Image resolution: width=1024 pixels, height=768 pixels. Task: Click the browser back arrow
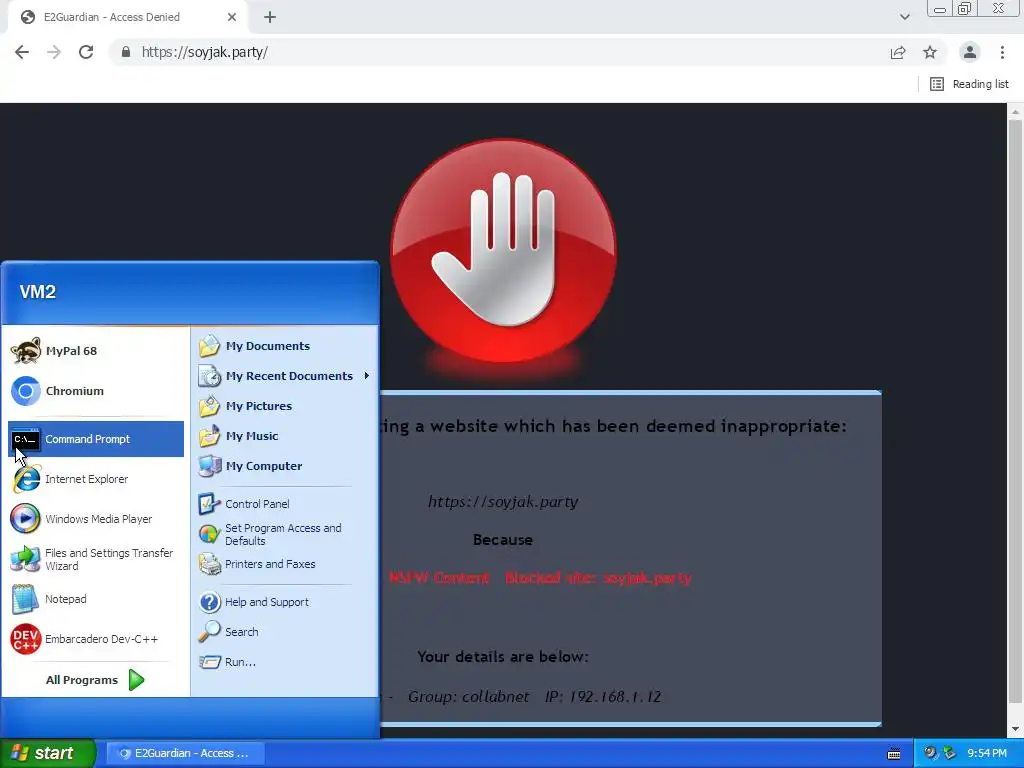click(22, 52)
